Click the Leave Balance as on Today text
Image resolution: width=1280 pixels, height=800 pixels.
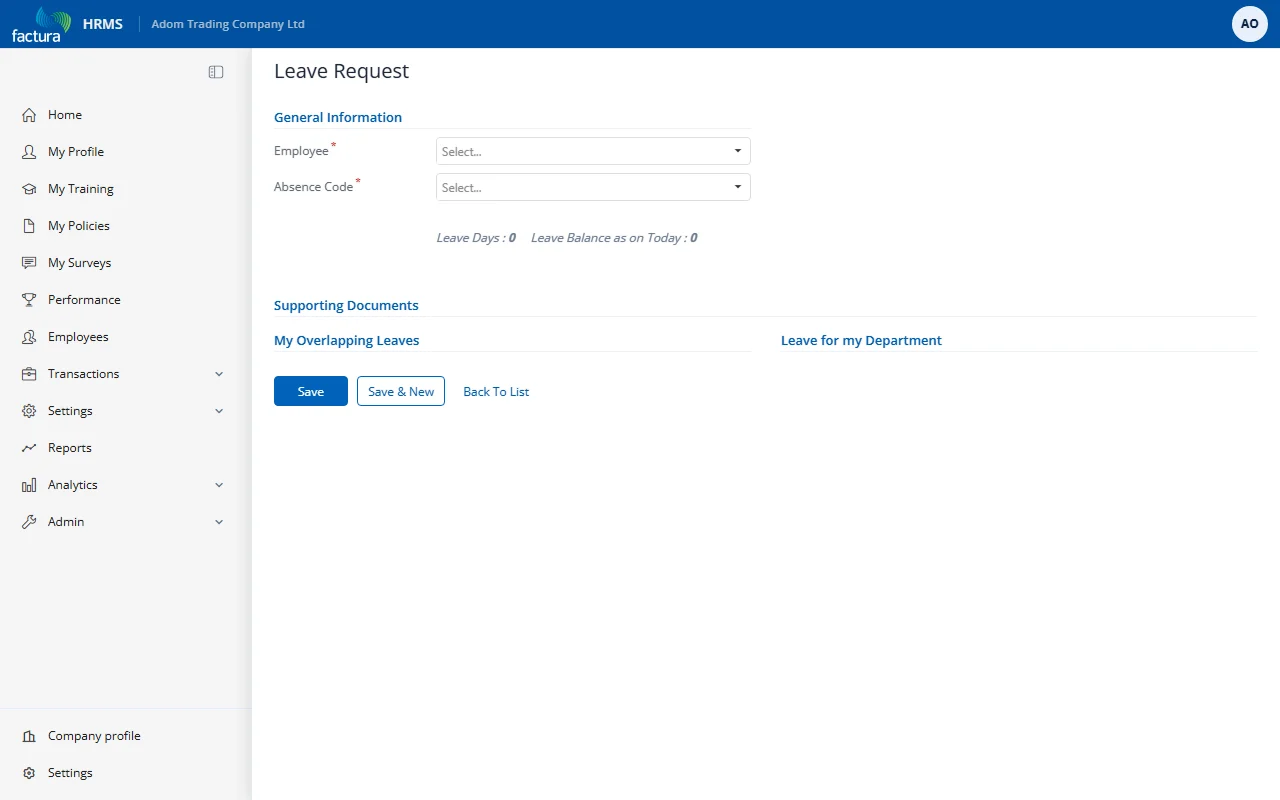(x=614, y=238)
